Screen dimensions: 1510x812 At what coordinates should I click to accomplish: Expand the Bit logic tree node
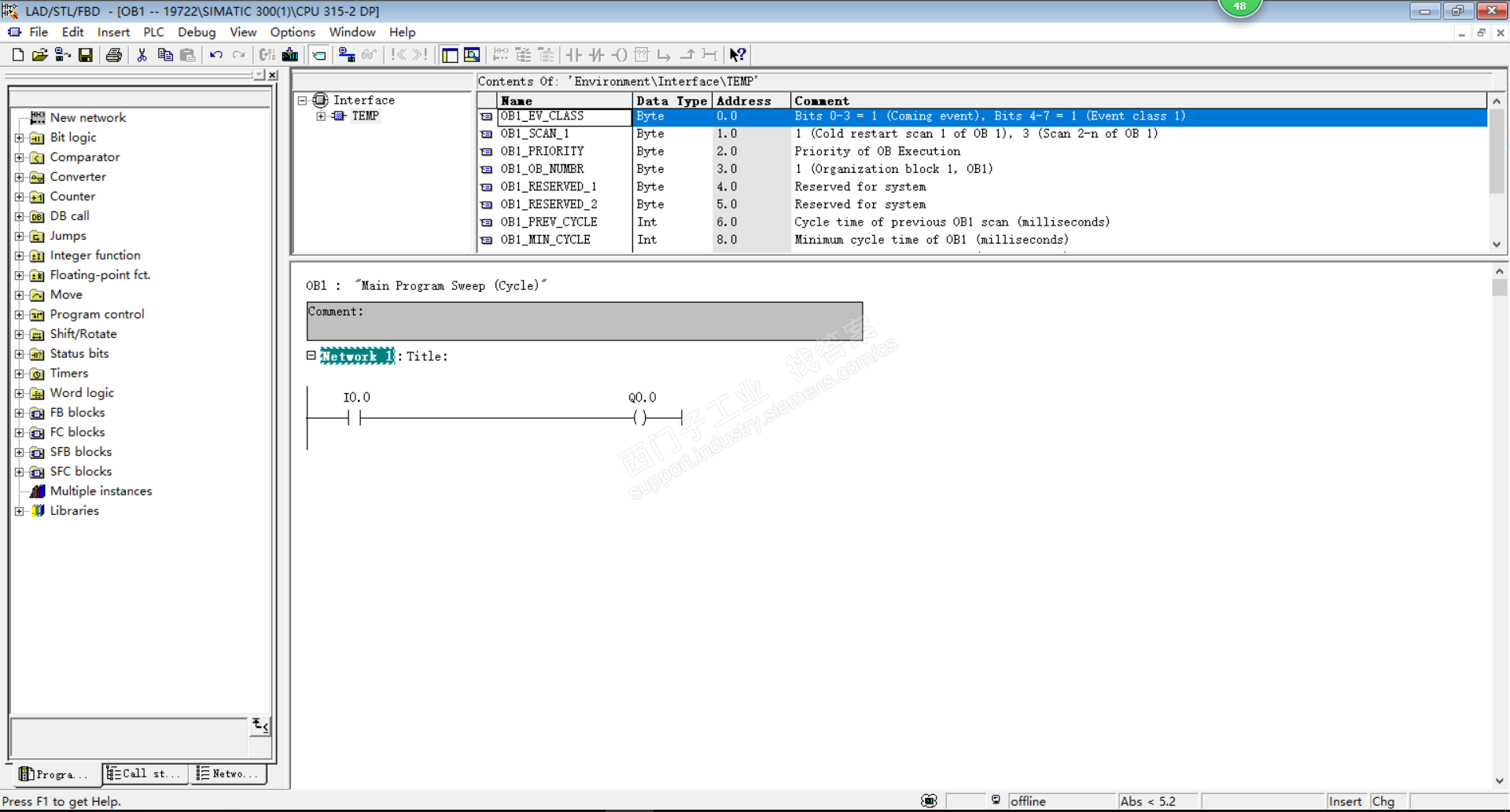[x=20, y=138]
